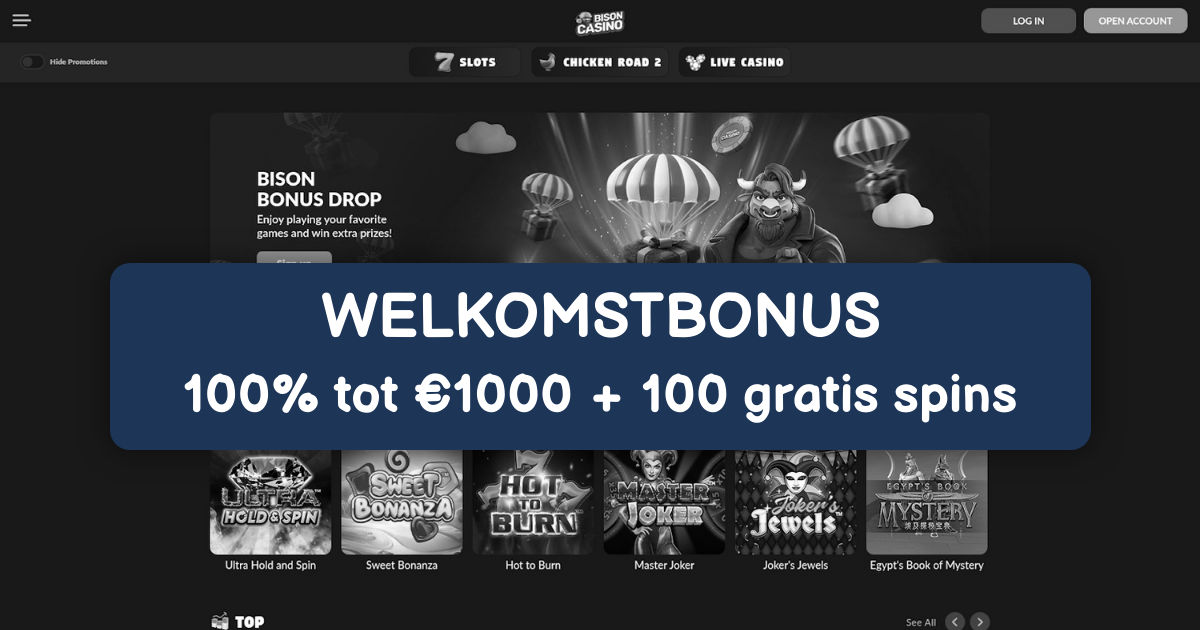The height and width of the screenshot is (630, 1200).
Task: Click the Log In button
Action: [1028, 21]
